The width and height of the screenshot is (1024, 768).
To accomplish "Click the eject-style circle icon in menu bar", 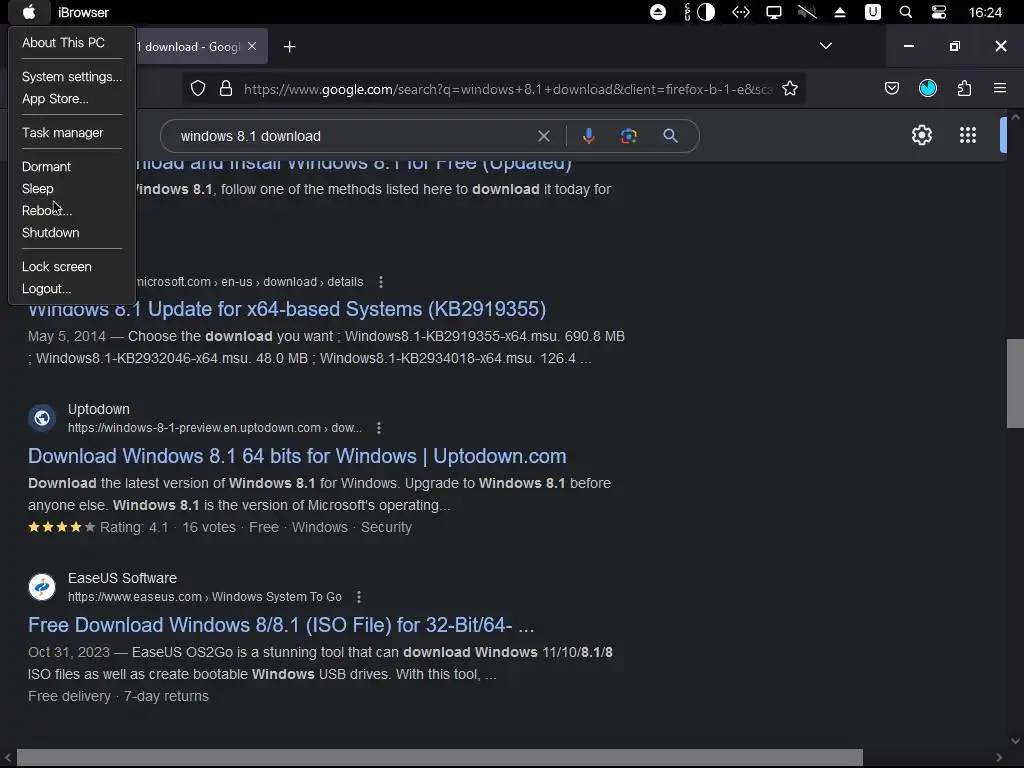I will (x=658, y=12).
